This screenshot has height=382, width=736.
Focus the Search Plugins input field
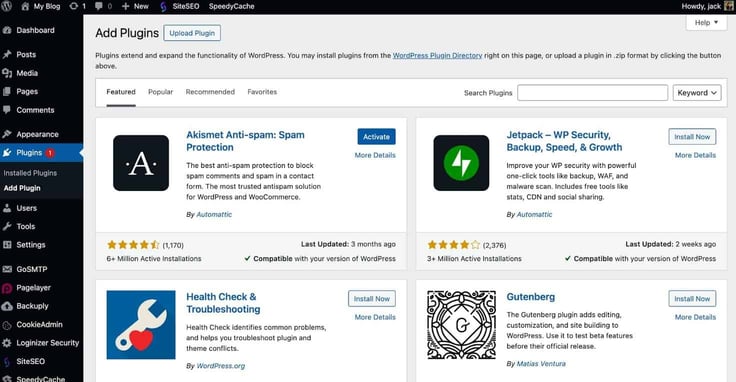[x=592, y=93]
